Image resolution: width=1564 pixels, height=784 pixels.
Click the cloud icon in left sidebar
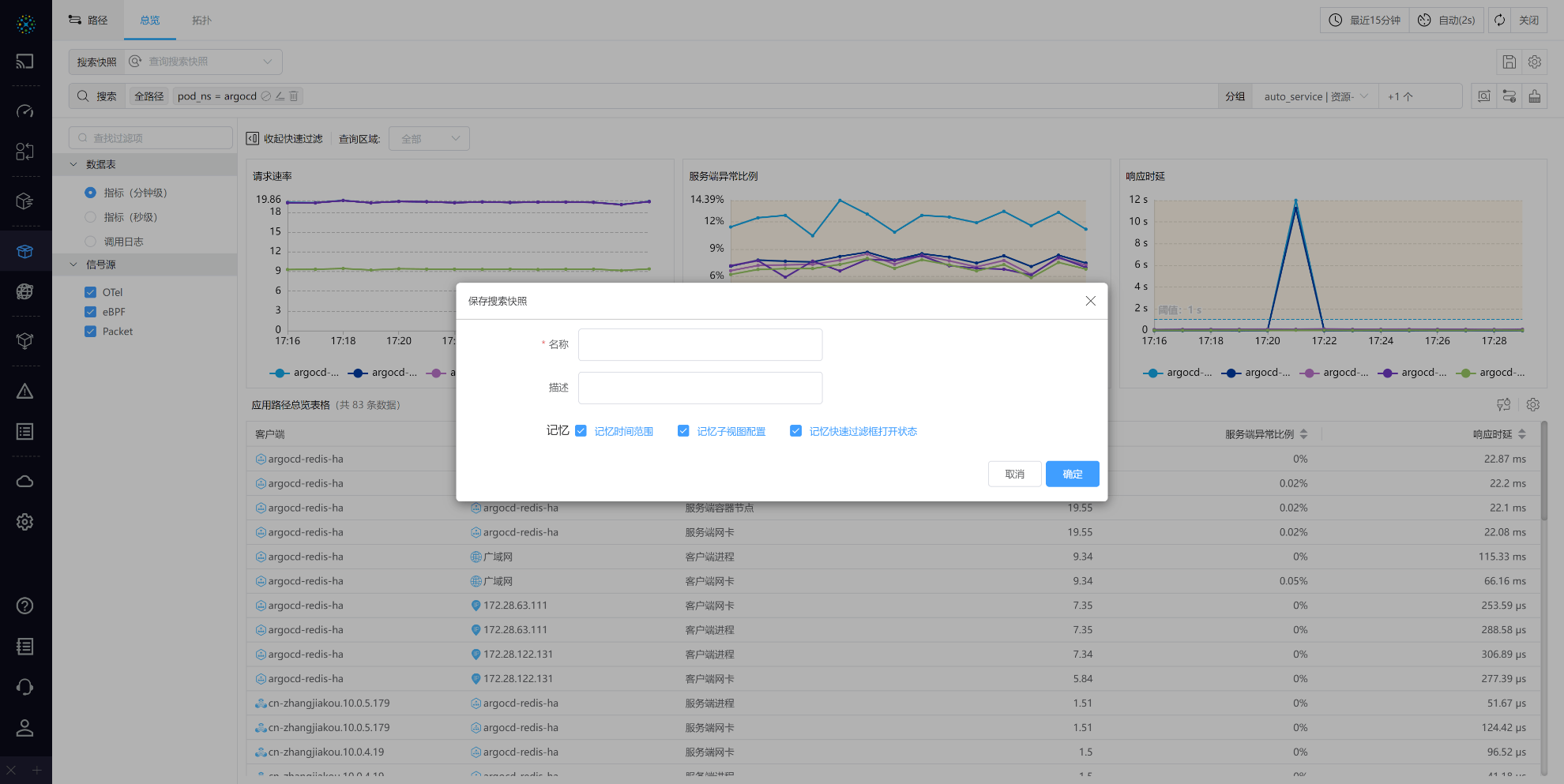click(25, 482)
